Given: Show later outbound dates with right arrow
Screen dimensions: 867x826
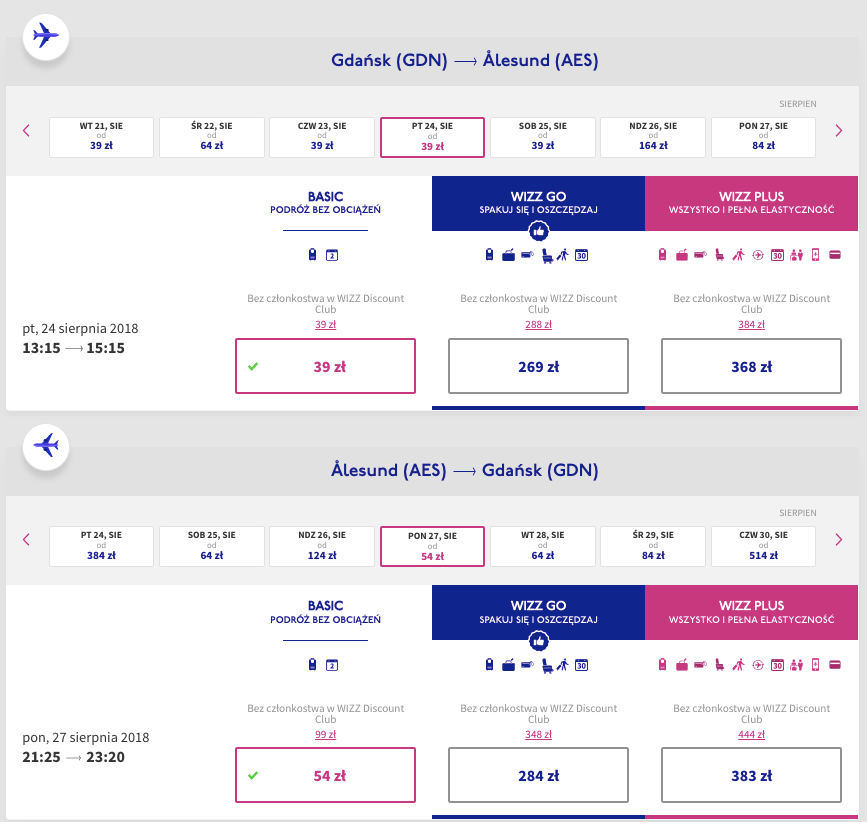Looking at the screenshot, I should coord(839,130).
